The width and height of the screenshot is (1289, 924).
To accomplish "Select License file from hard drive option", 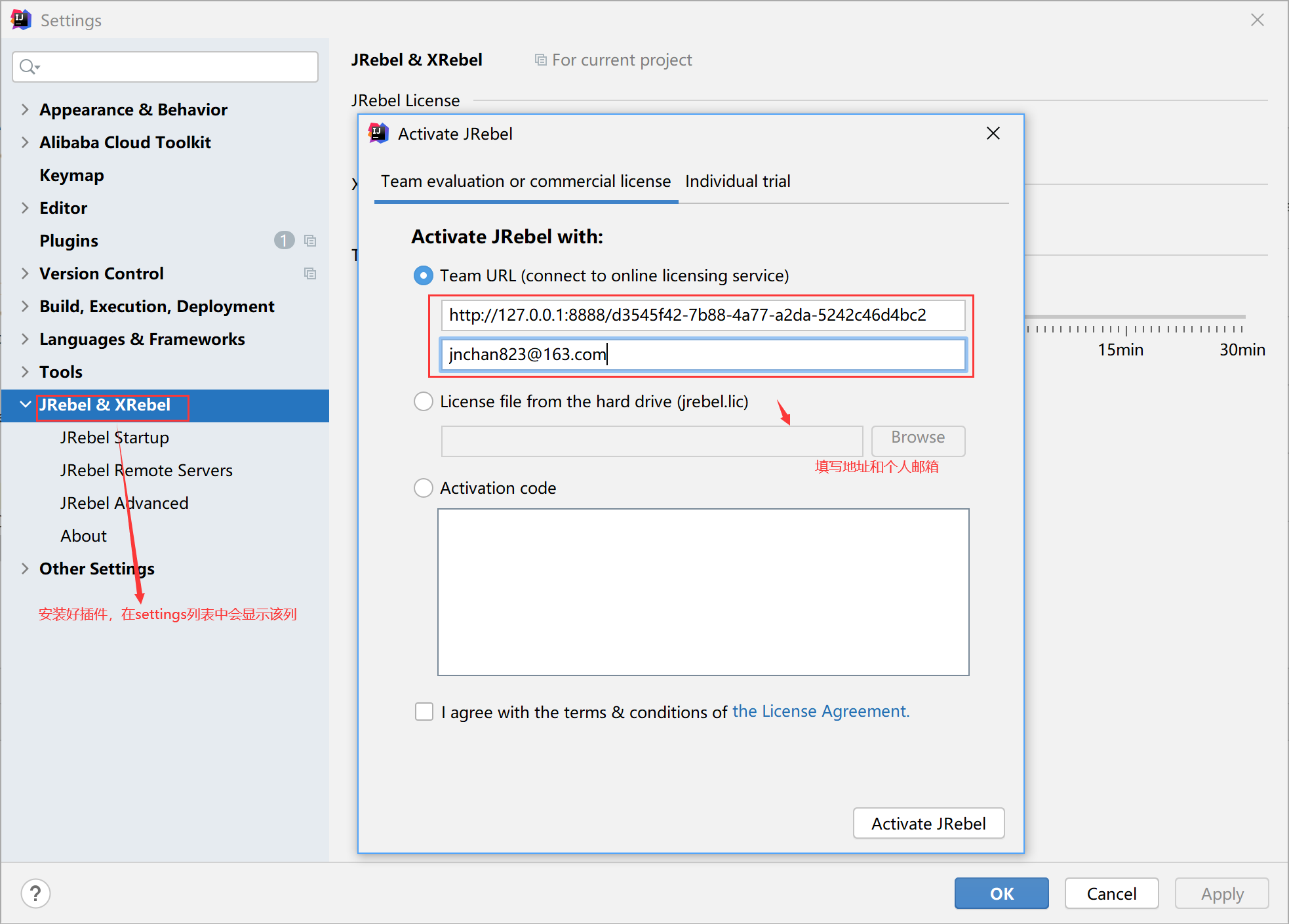I will tap(424, 401).
